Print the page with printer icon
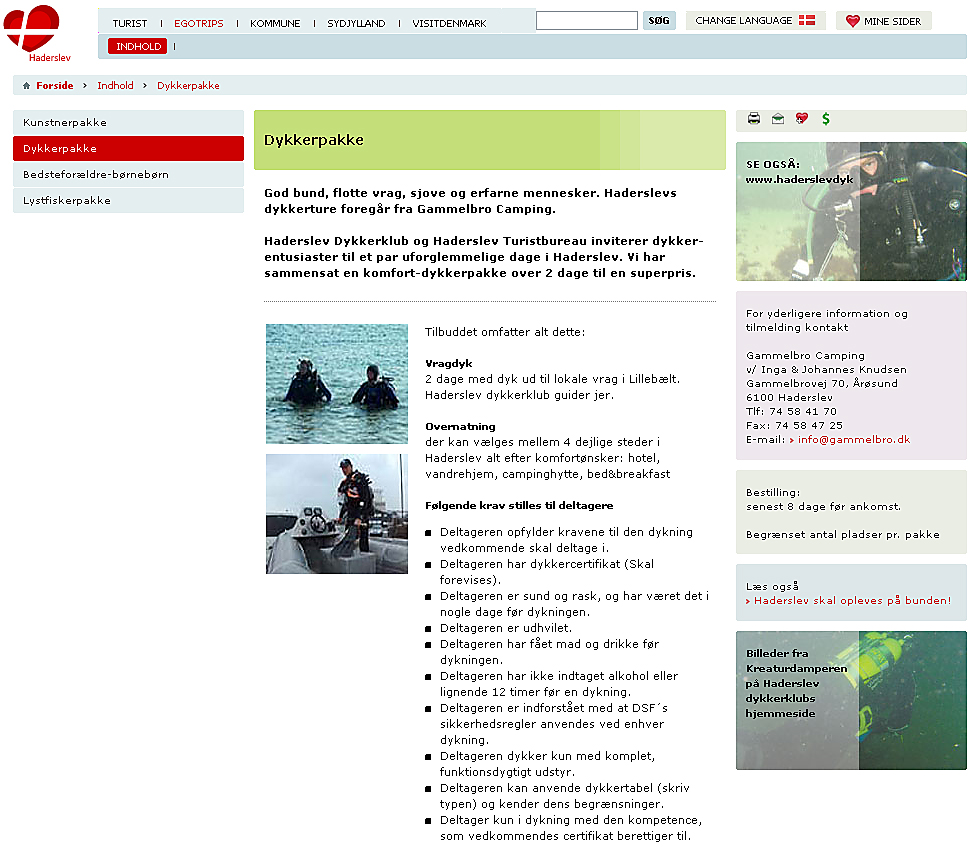Viewport: 974px width, 856px height. 753,119
